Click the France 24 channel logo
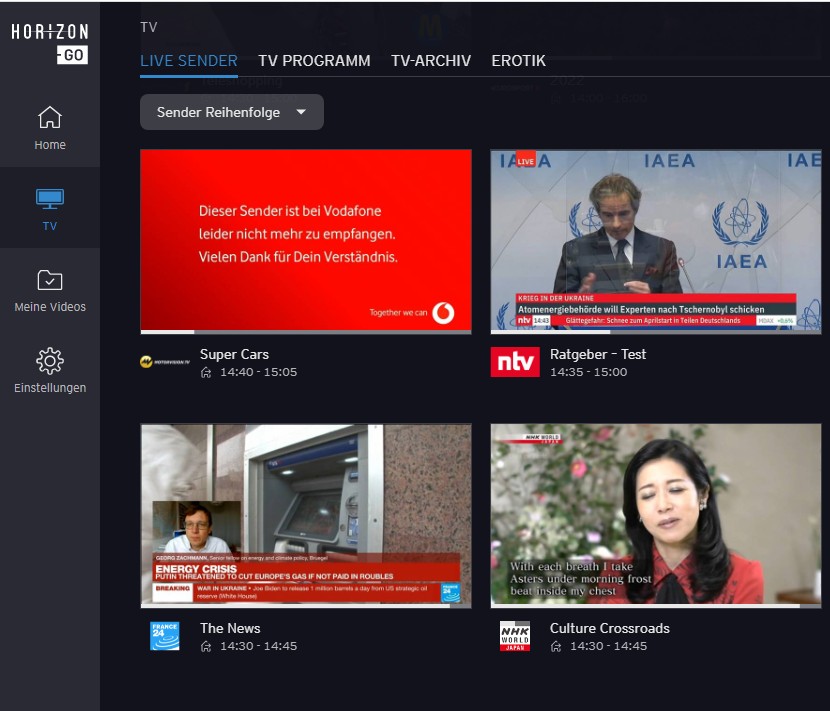The width and height of the screenshot is (830, 711). (x=165, y=636)
